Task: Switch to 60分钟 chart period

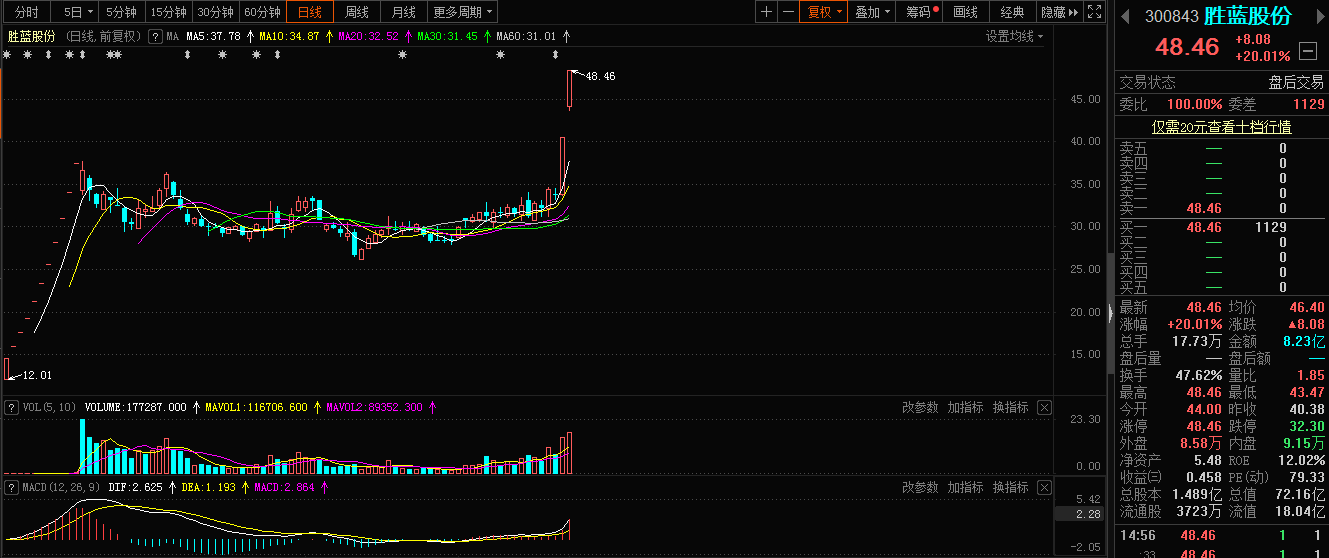Action: (x=262, y=12)
